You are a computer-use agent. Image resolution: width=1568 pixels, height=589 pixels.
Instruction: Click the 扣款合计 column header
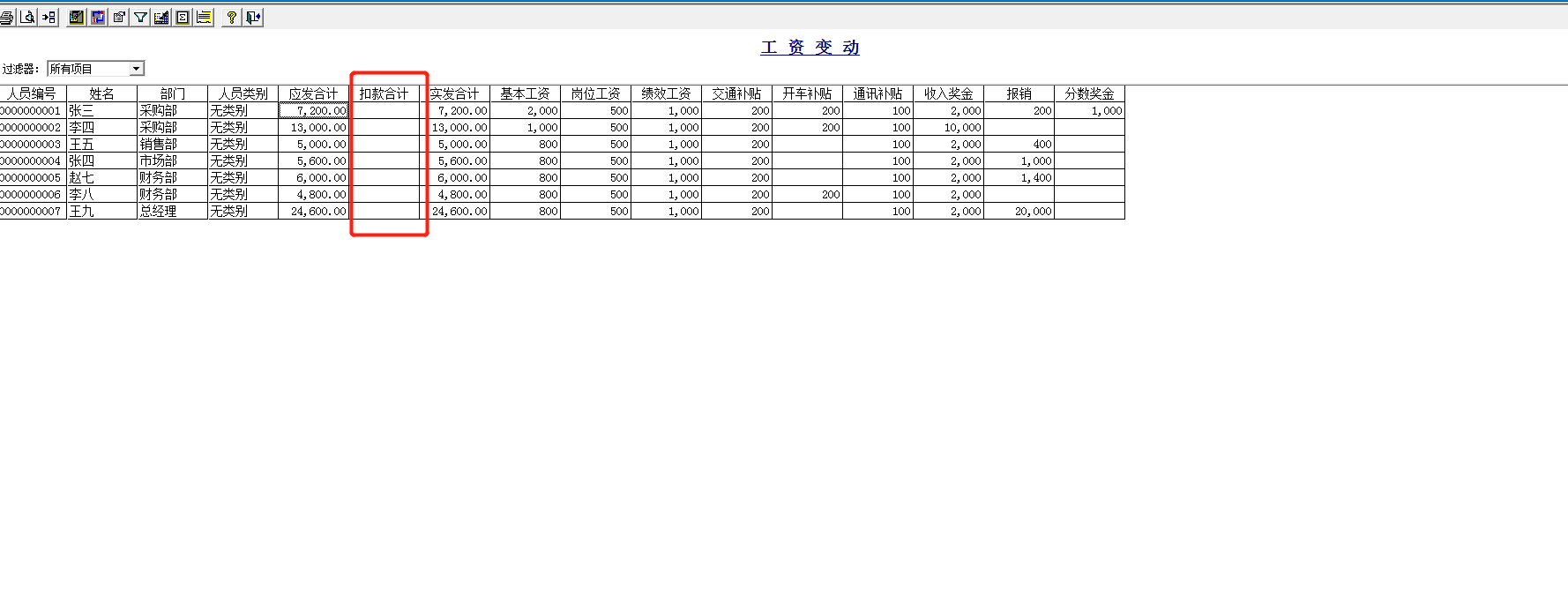(x=384, y=93)
